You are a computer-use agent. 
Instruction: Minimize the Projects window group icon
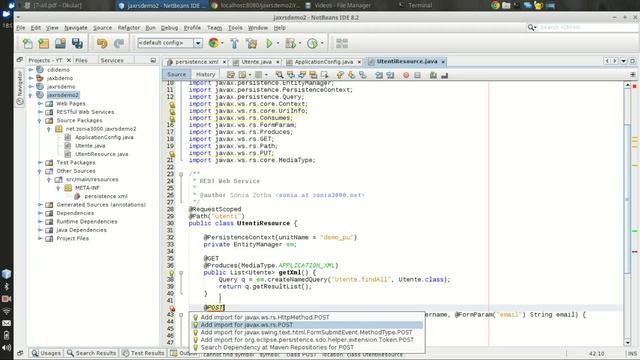coord(153,60)
